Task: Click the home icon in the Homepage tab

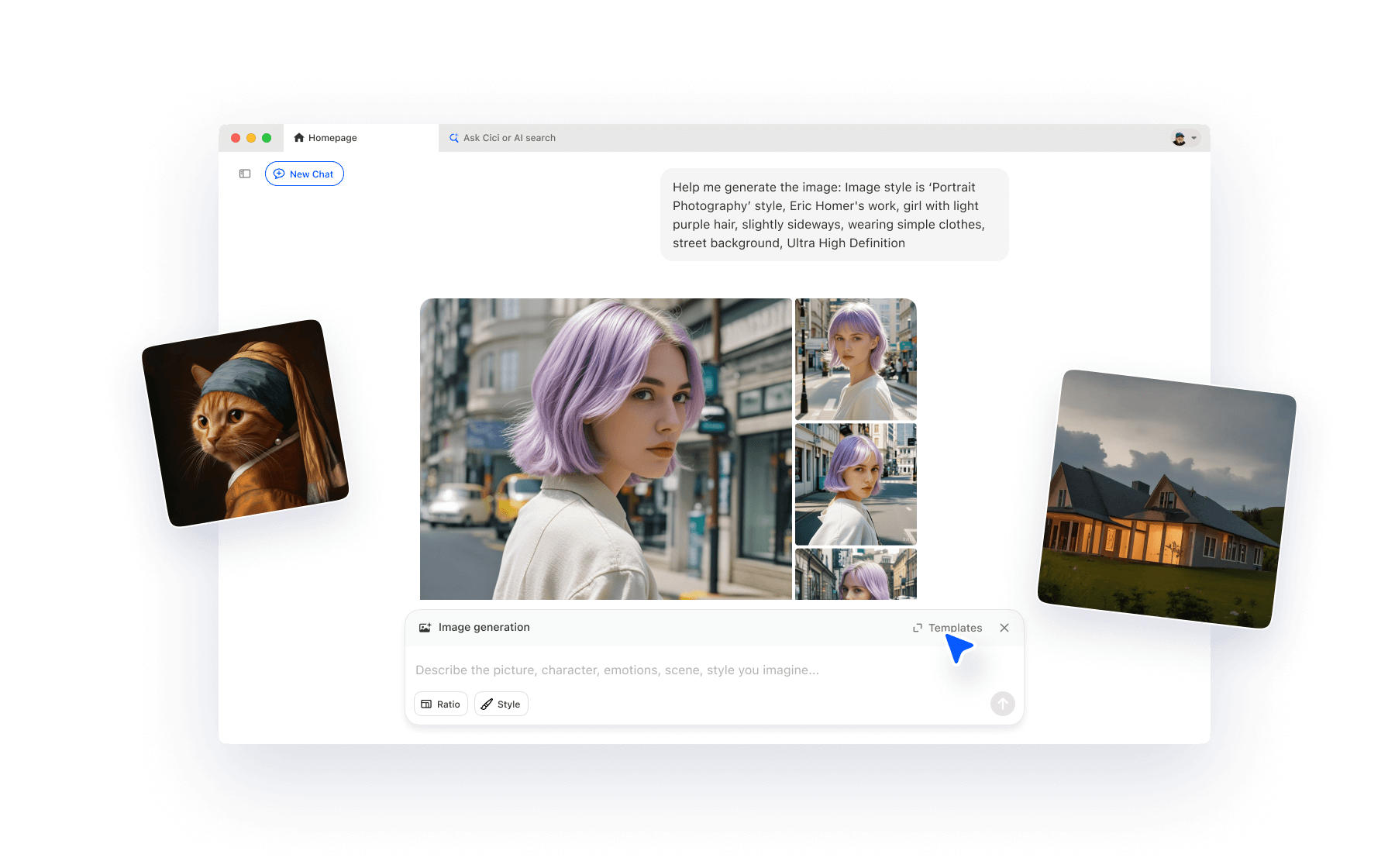Action: click(299, 138)
